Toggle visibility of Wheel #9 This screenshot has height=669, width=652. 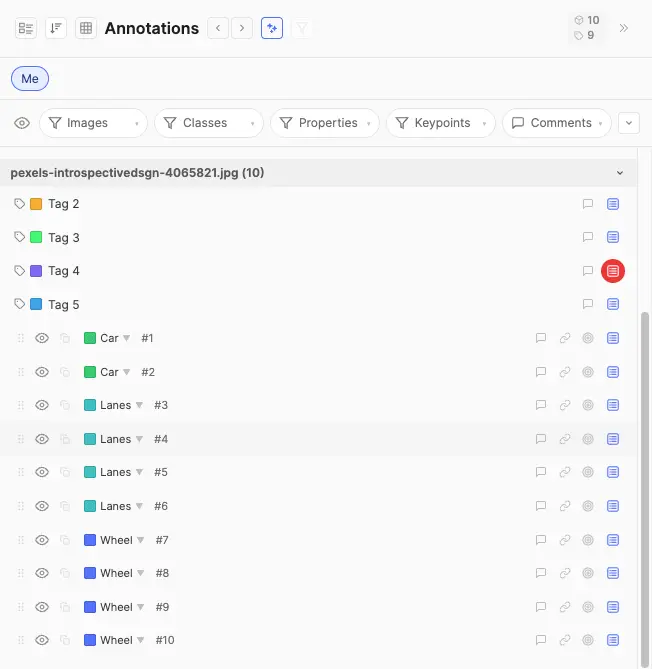click(42, 607)
